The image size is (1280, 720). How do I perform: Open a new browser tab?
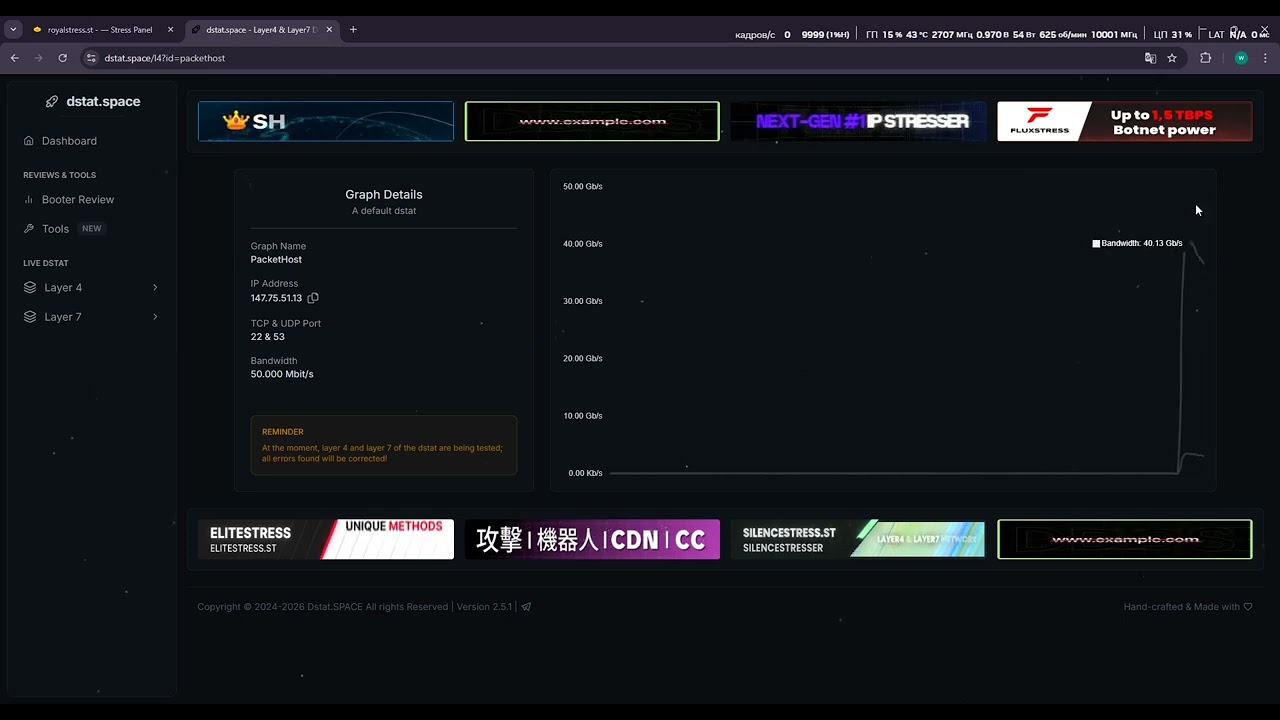pyautogui.click(x=353, y=30)
